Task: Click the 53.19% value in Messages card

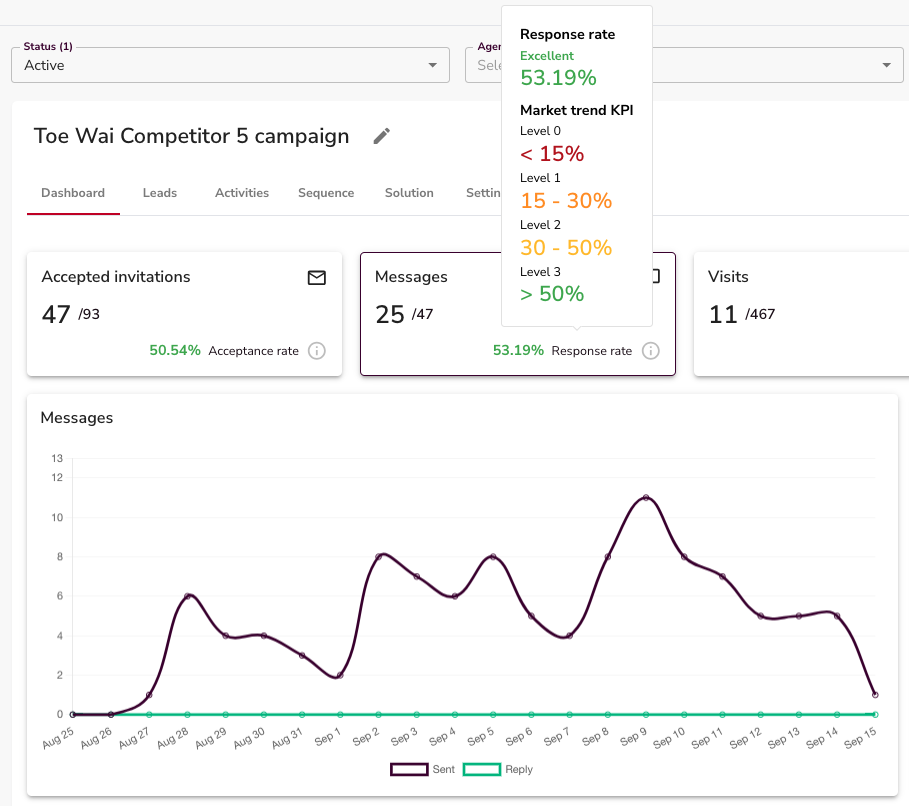Action: [x=518, y=351]
